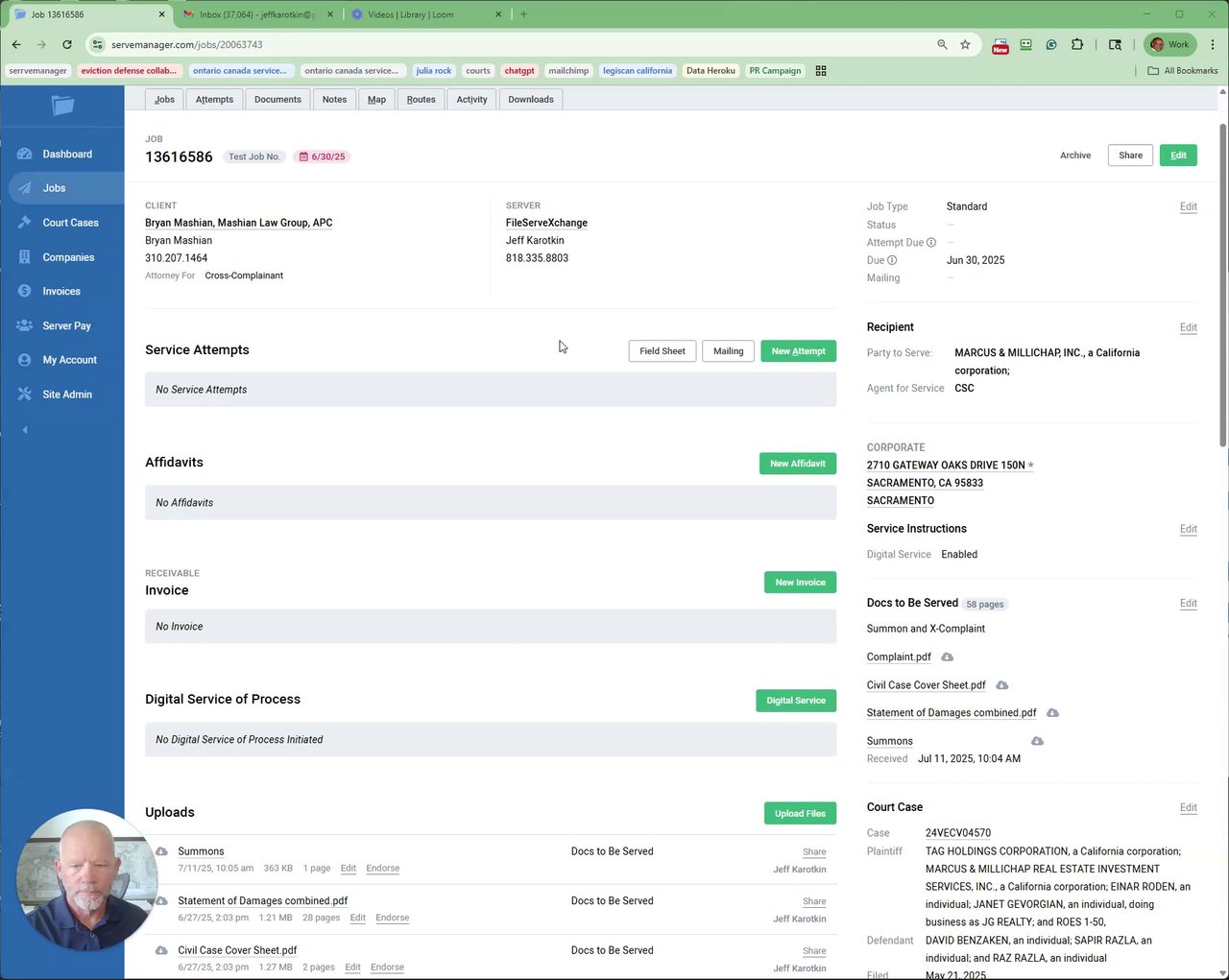Click cloud icon left of Summons upload
Screen dimensions: 1229x980
pos(161,851)
